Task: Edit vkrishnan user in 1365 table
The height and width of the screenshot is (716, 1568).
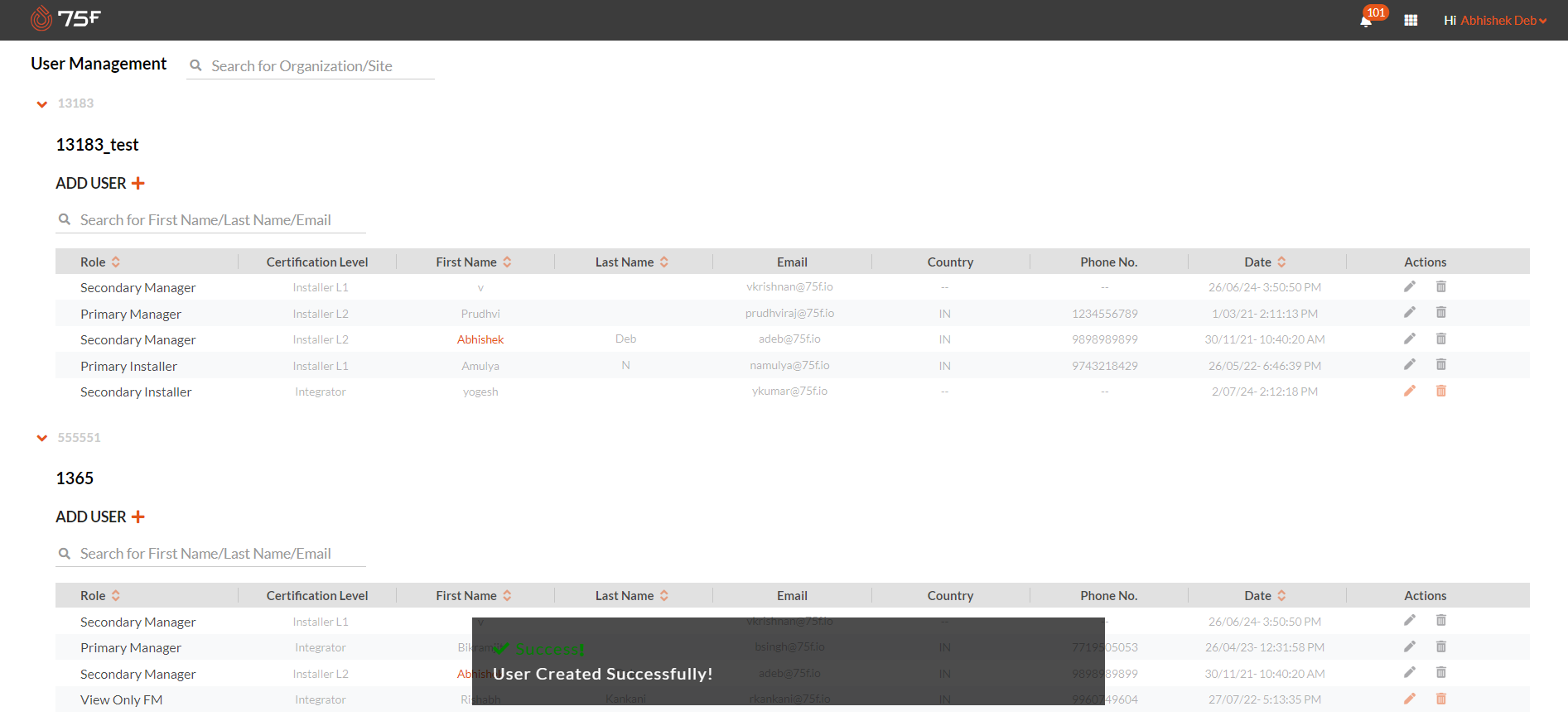Action: point(1410,620)
